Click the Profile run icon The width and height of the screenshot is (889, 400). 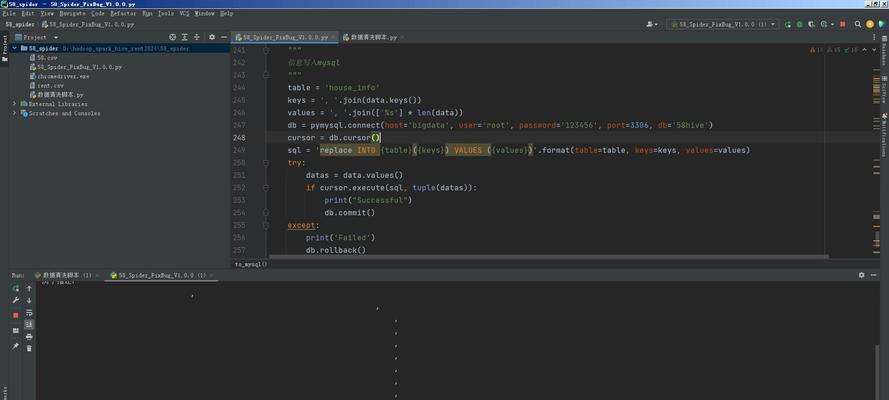coord(823,24)
